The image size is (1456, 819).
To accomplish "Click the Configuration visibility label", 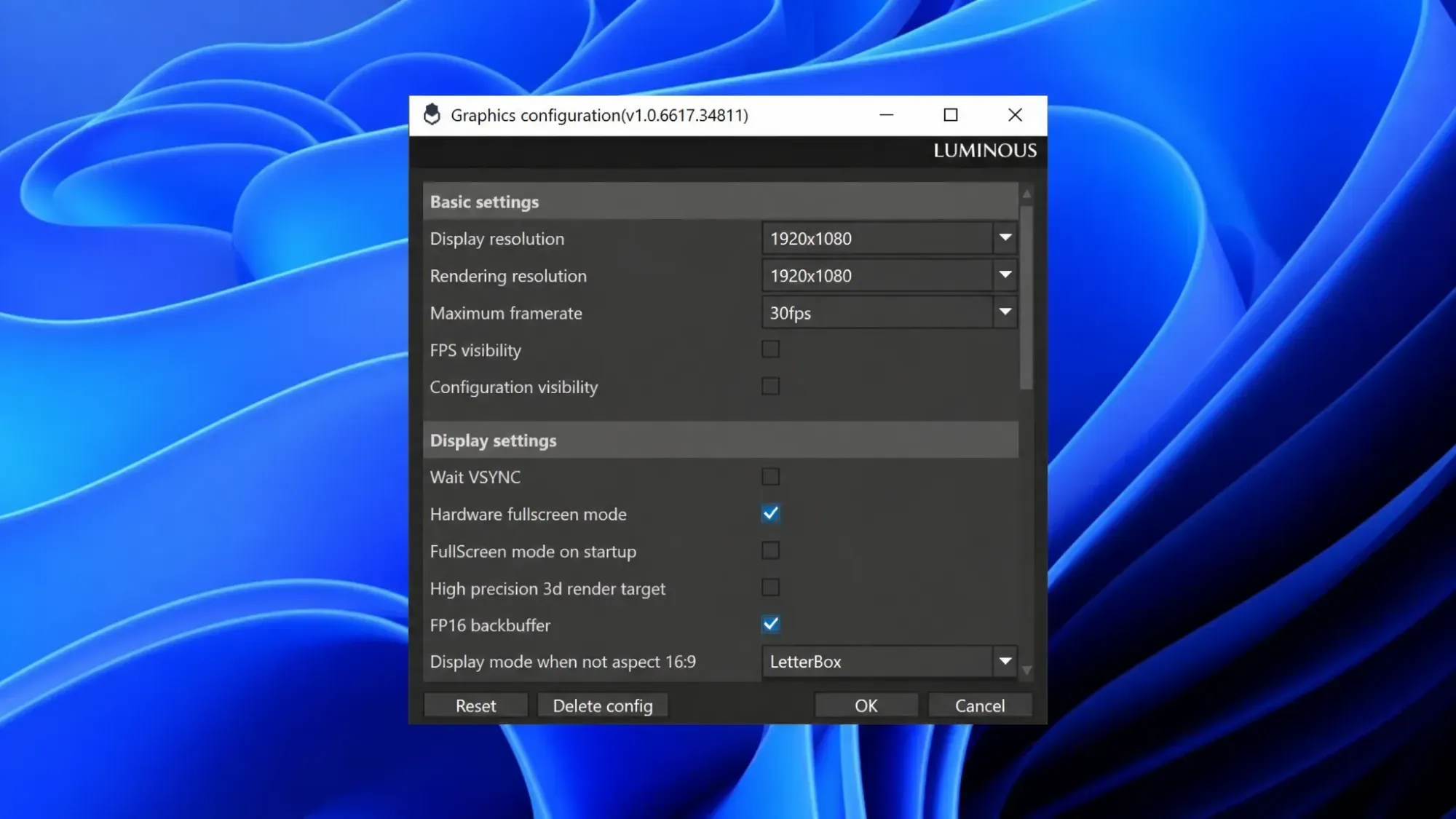I will pos(514,387).
